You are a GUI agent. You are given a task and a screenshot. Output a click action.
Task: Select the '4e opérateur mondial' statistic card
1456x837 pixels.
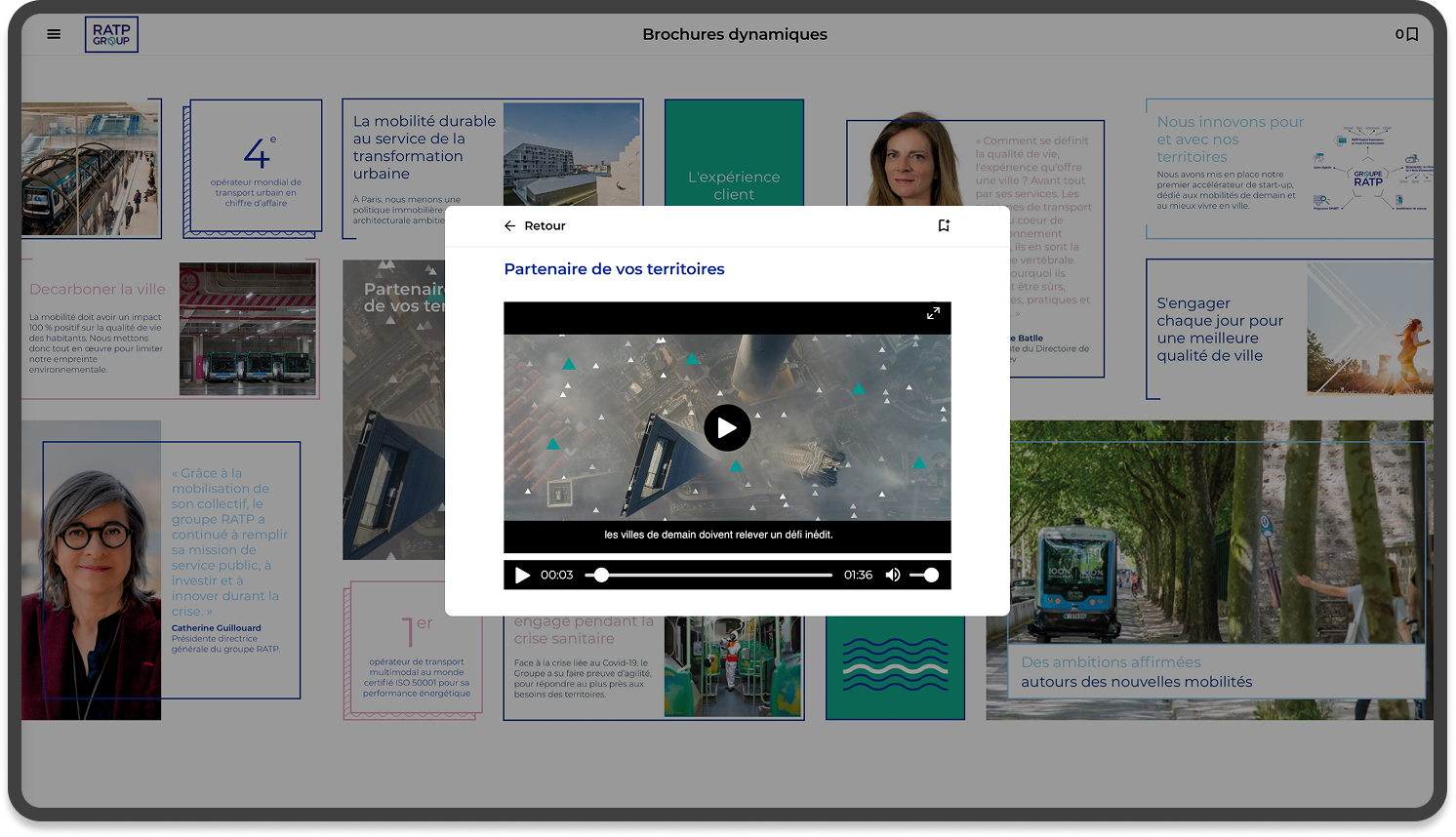coord(256,166)
